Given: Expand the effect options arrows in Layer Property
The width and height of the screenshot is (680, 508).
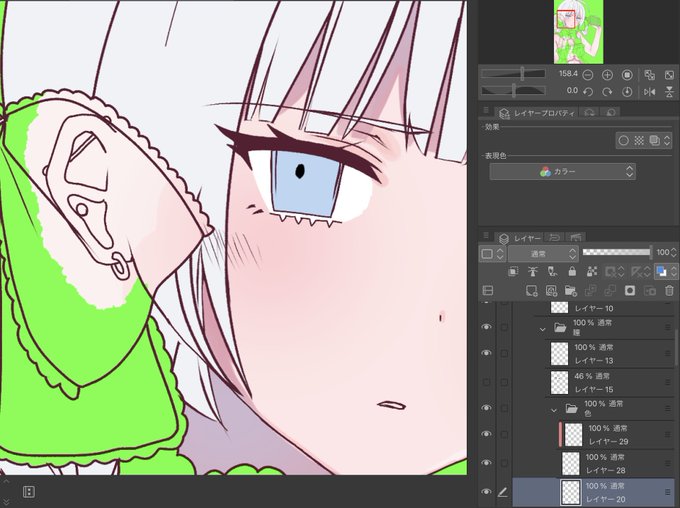Looking at the screenshot, I should point(667,141).
